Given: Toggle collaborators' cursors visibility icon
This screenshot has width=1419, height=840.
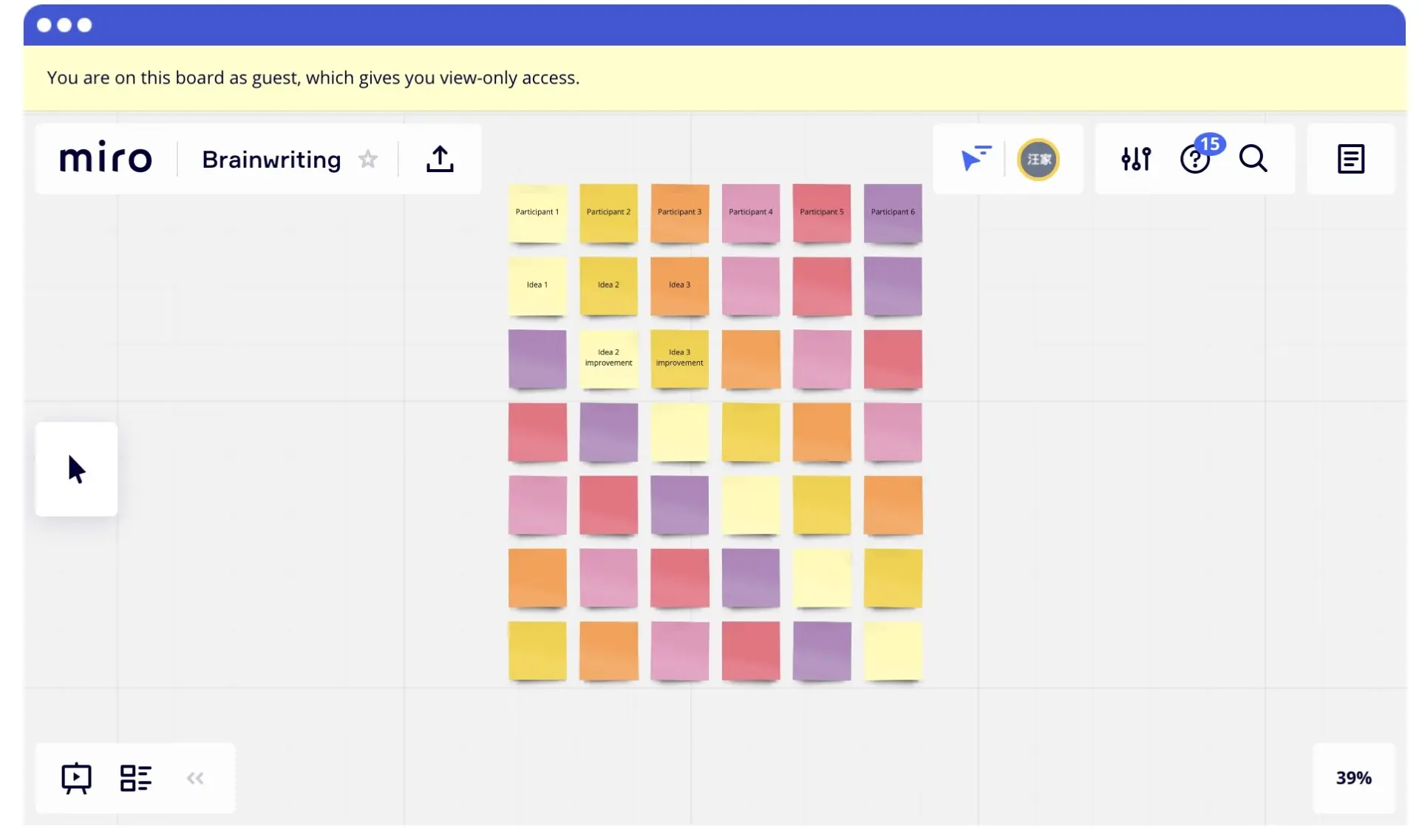Looking at the screenshot, I should point(975,159).
